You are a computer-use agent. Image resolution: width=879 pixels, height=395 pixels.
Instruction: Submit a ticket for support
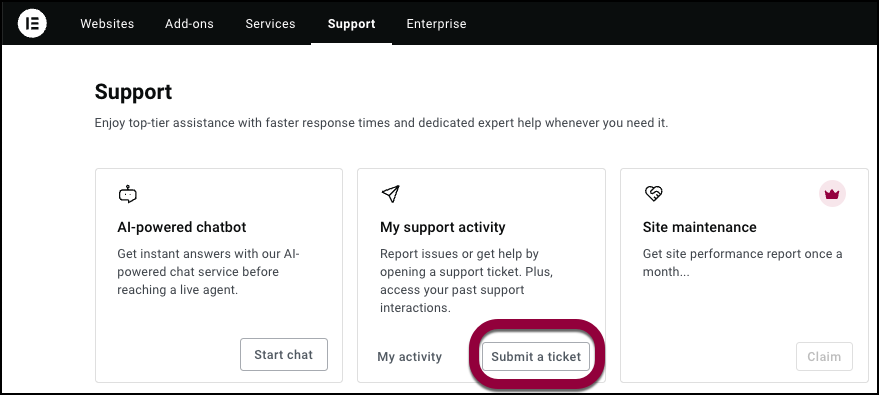pyautogui.click(x=536, y=357)
